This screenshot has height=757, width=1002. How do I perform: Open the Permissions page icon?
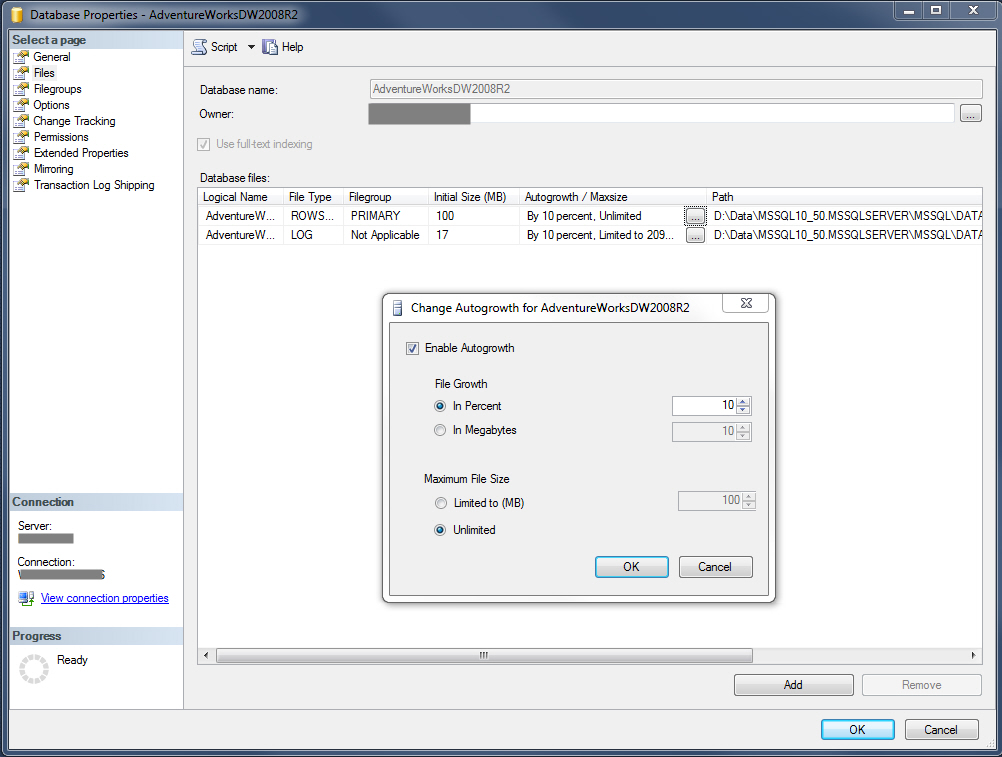(20, 136)
